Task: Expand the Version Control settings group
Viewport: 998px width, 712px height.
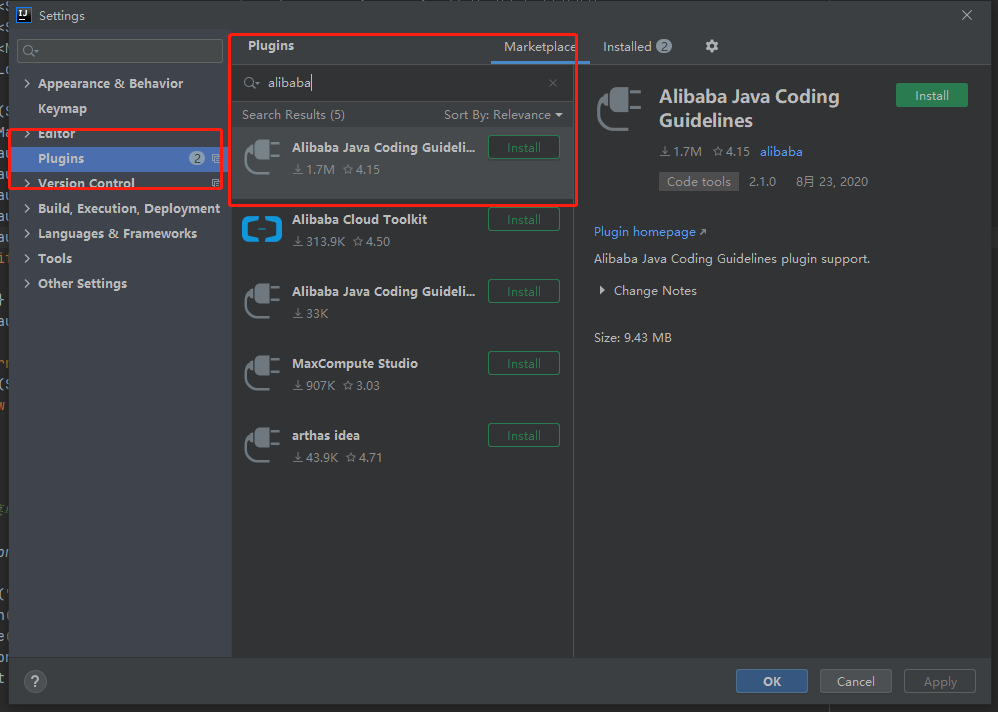Action: click(x=27, y=183)
